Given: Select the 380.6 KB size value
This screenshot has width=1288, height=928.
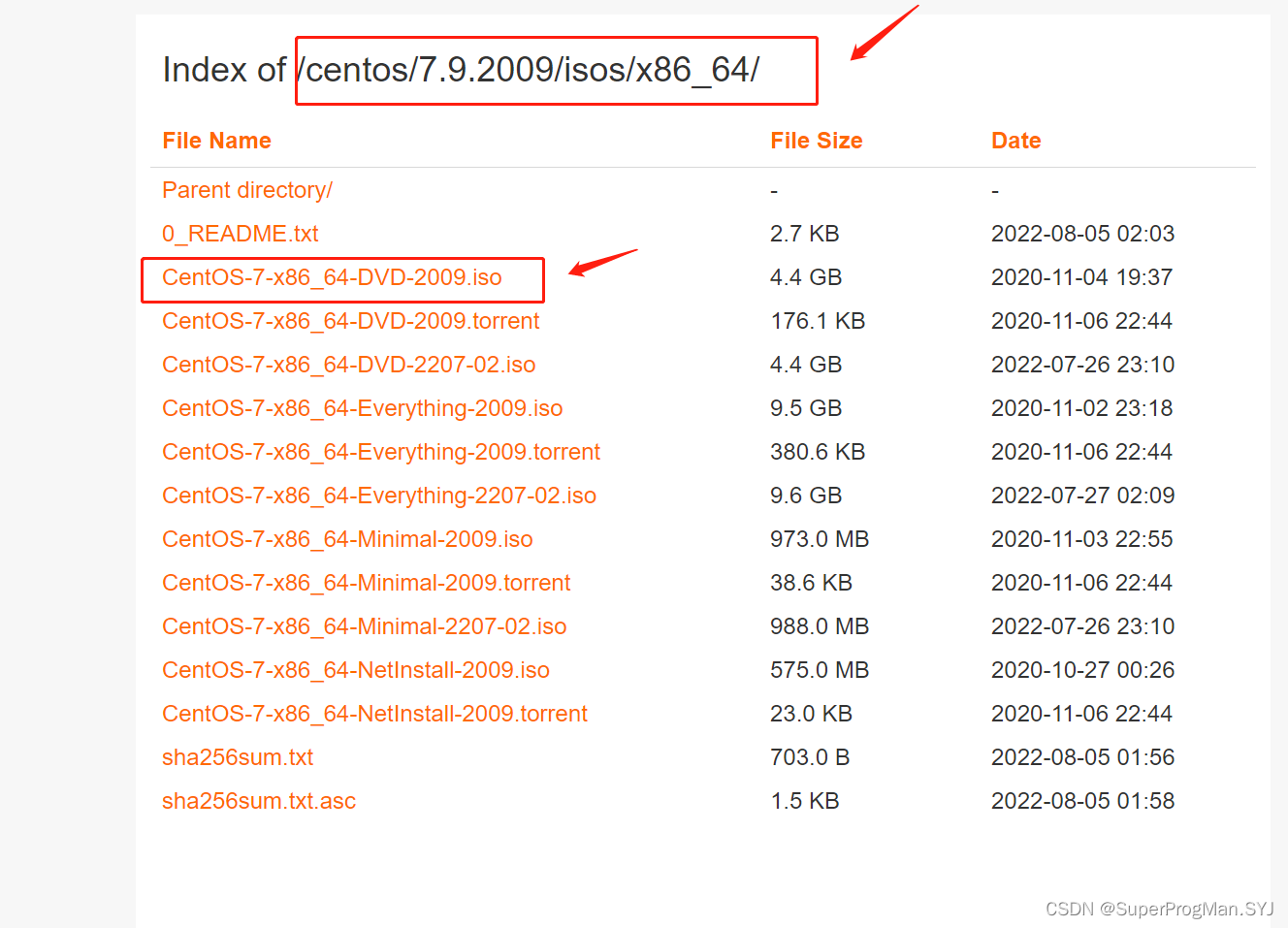Looking at the screenshot, I should pos(818,452).
